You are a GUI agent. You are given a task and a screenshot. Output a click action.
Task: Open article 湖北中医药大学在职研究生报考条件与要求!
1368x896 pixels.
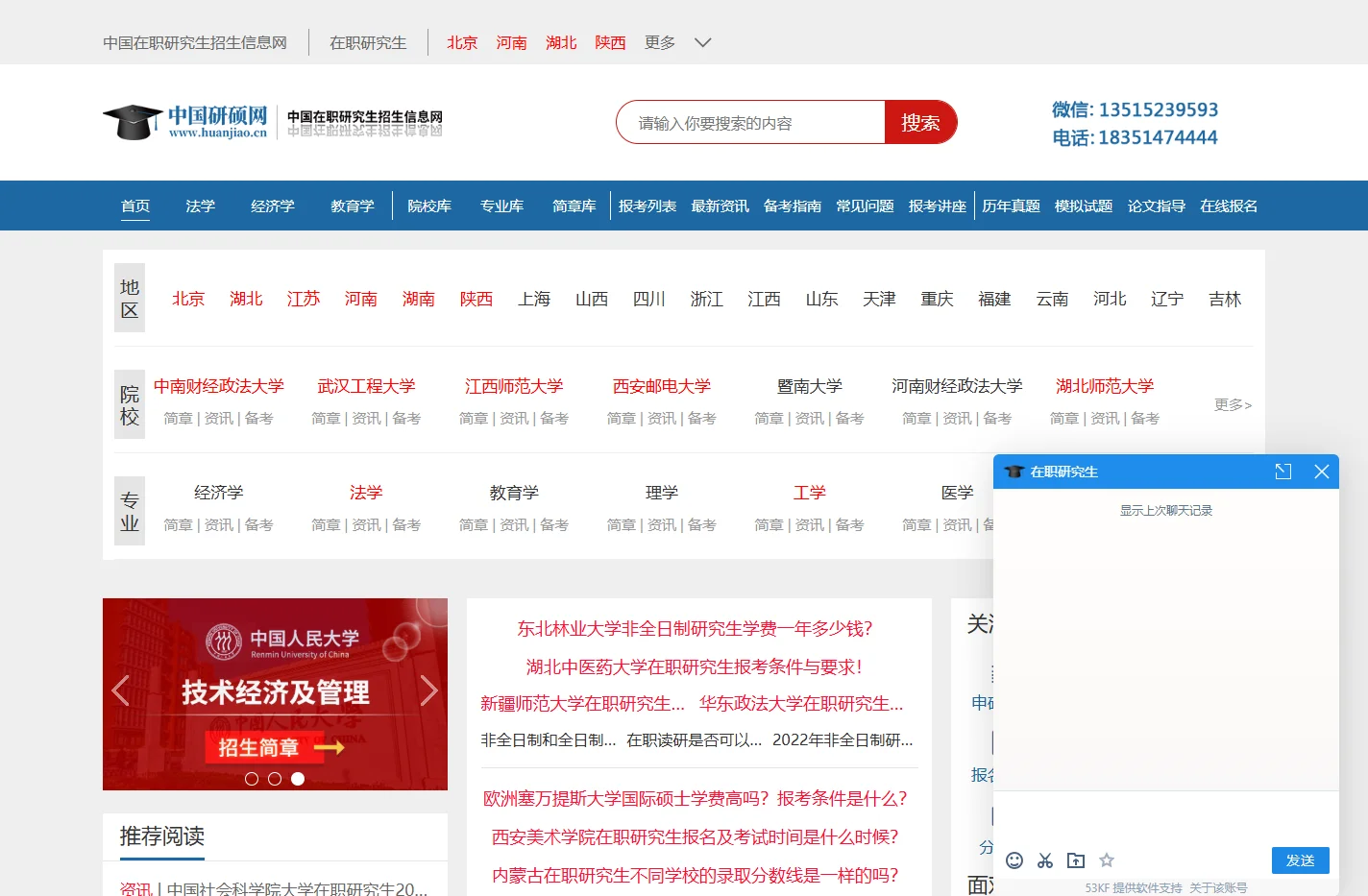point(695,666)
